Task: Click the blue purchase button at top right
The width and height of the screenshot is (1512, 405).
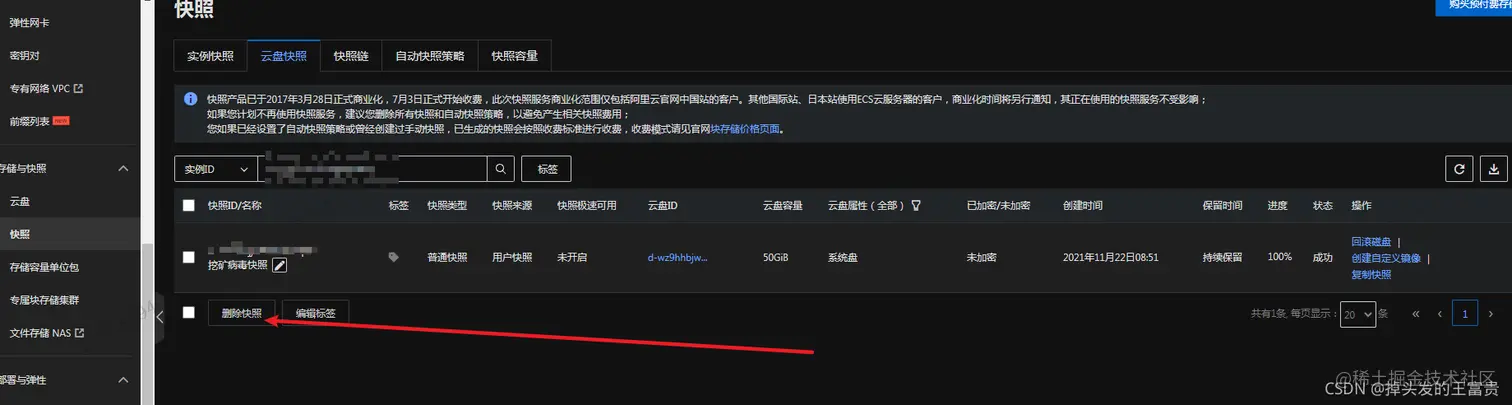Action: pos(1473,6)
